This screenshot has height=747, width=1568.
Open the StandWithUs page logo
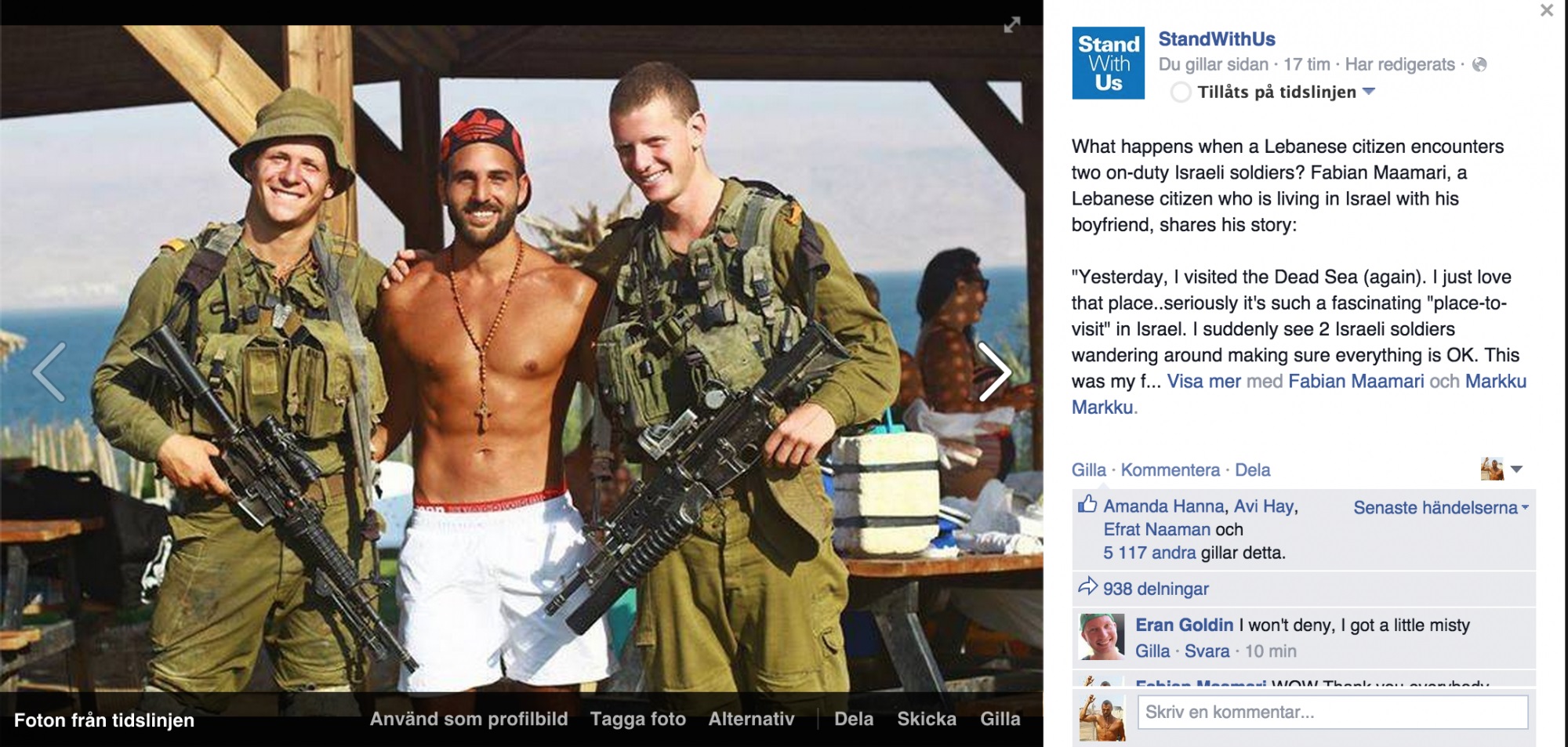click(x=1108, y=63)
